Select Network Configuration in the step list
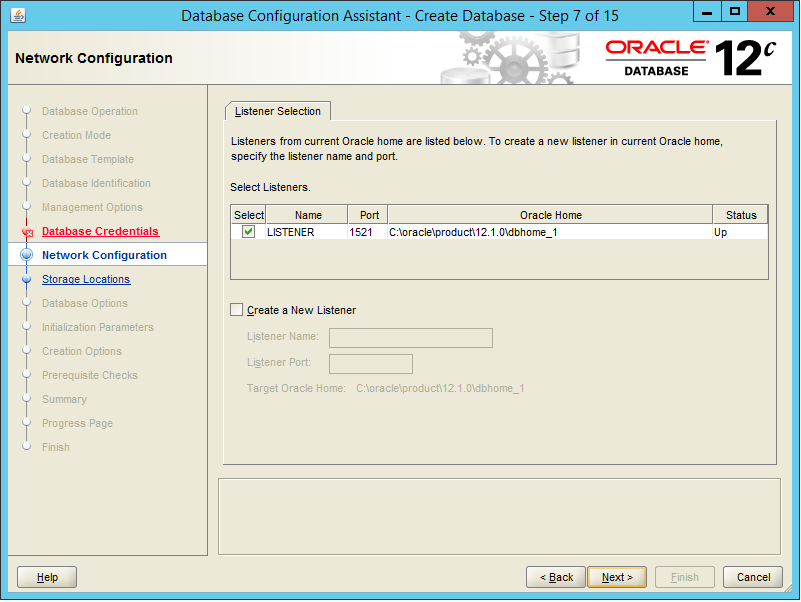 [x=104, y=255]
